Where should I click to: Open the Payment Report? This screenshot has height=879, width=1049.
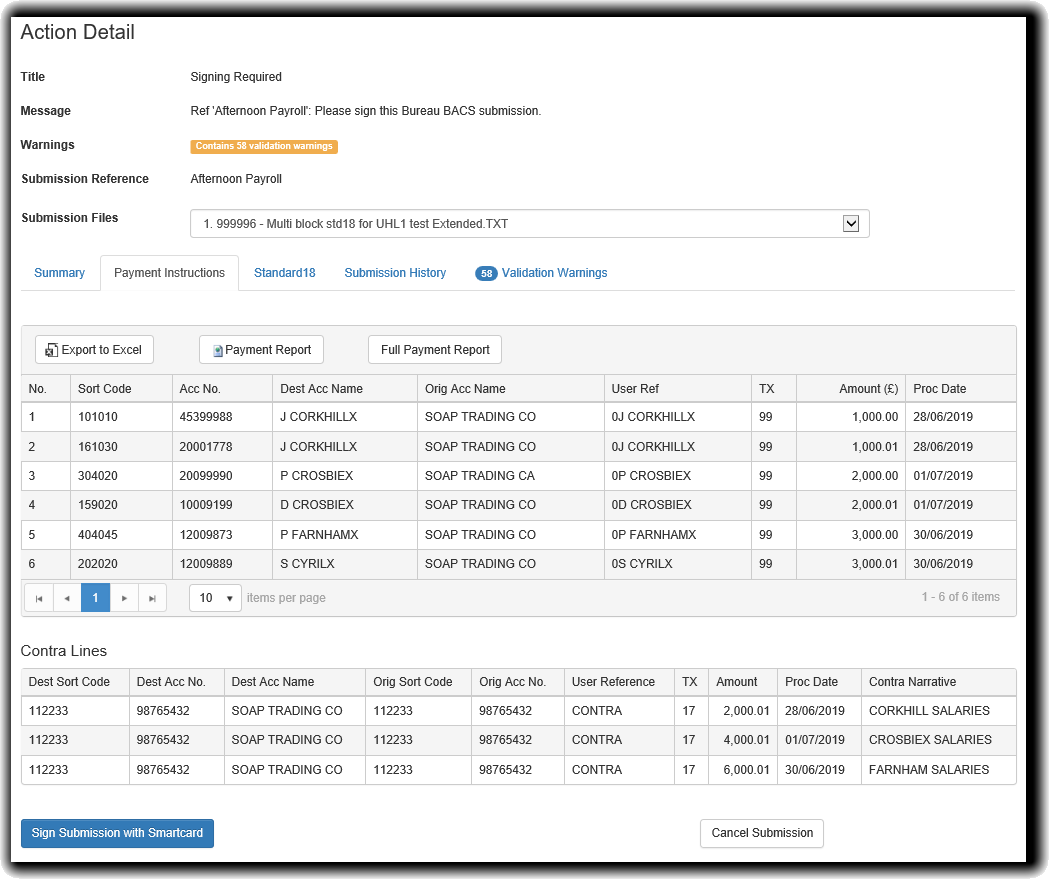click(x=261, y=350)
